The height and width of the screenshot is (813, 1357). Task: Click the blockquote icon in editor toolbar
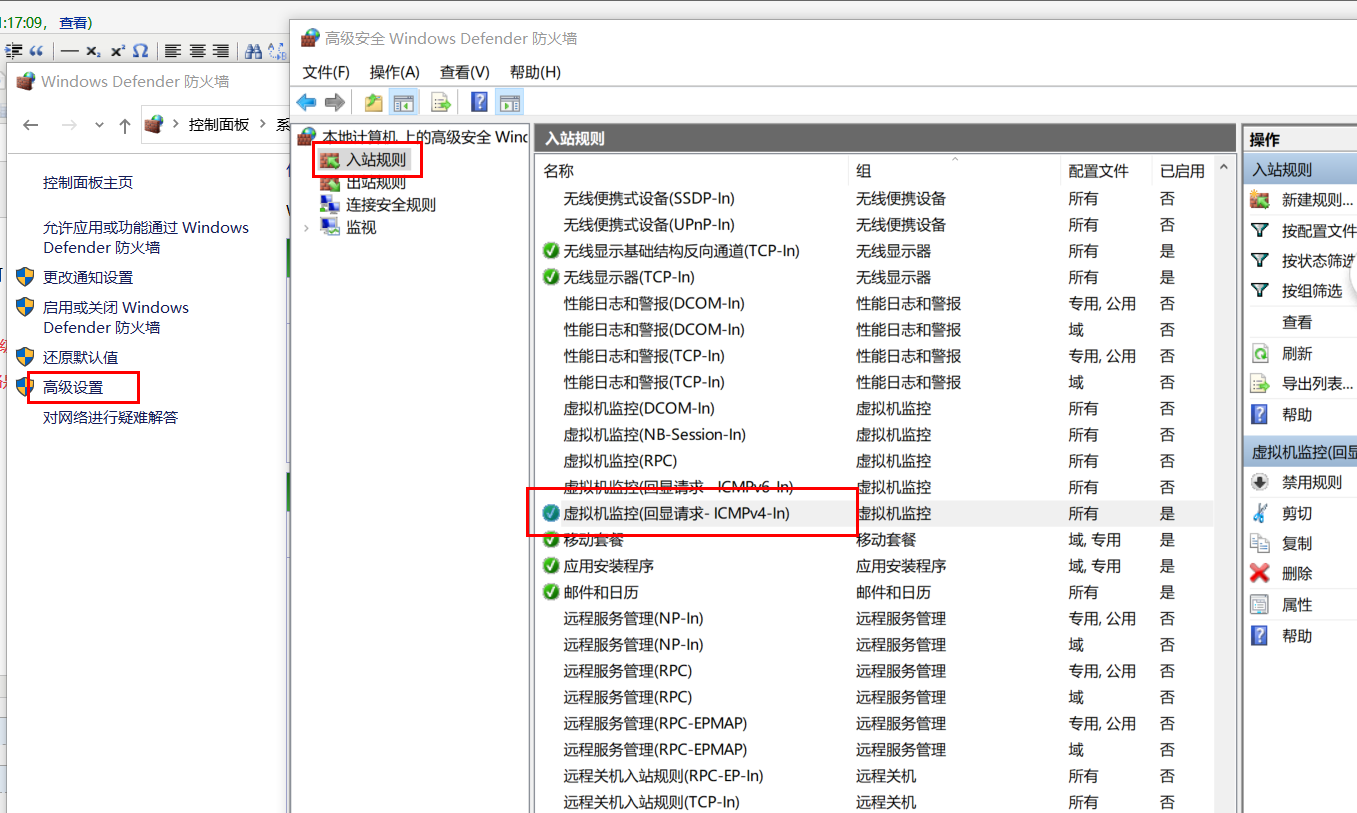[x=37, y=50]
